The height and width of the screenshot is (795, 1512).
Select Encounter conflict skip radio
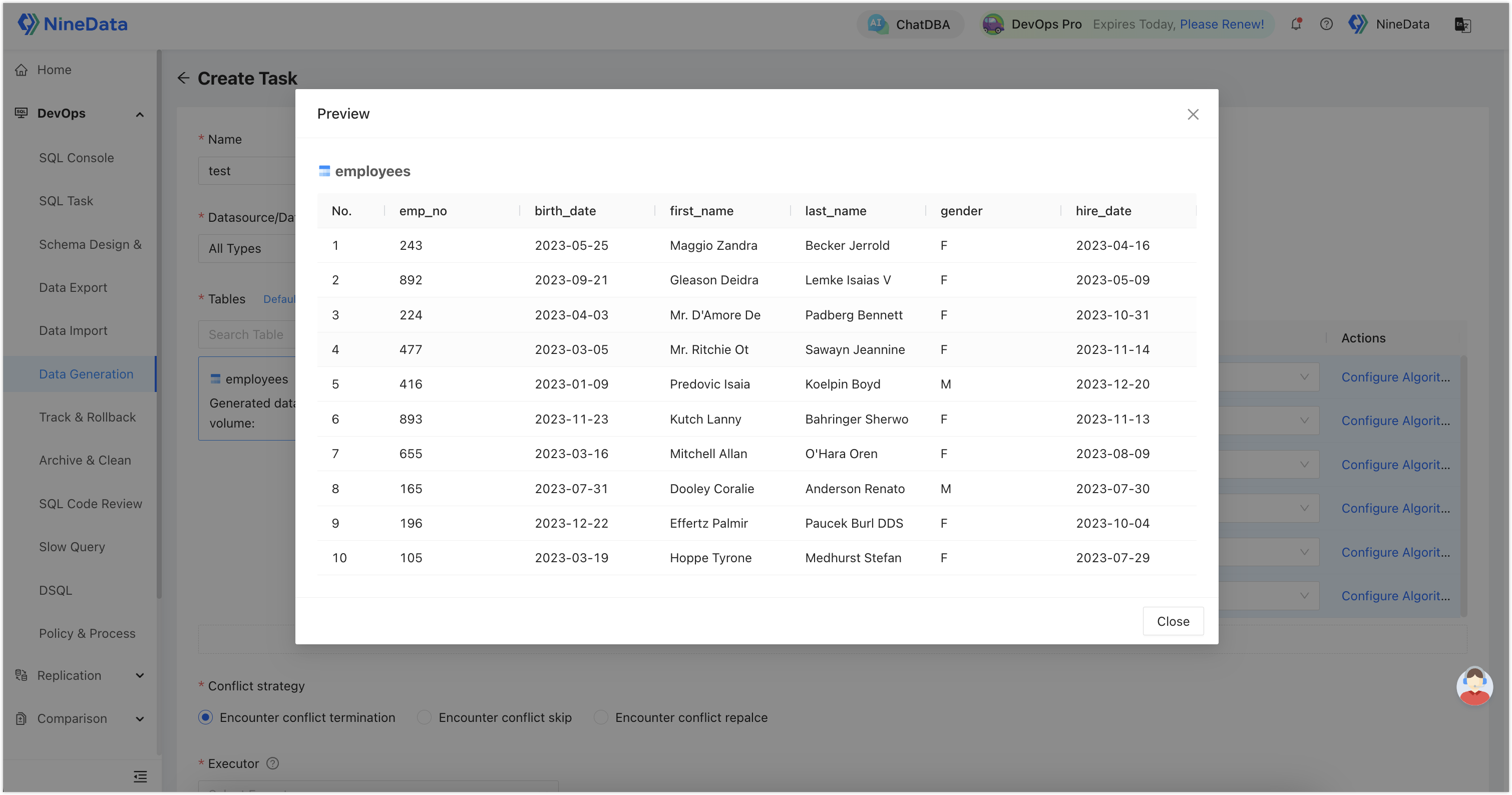(425, 717)
